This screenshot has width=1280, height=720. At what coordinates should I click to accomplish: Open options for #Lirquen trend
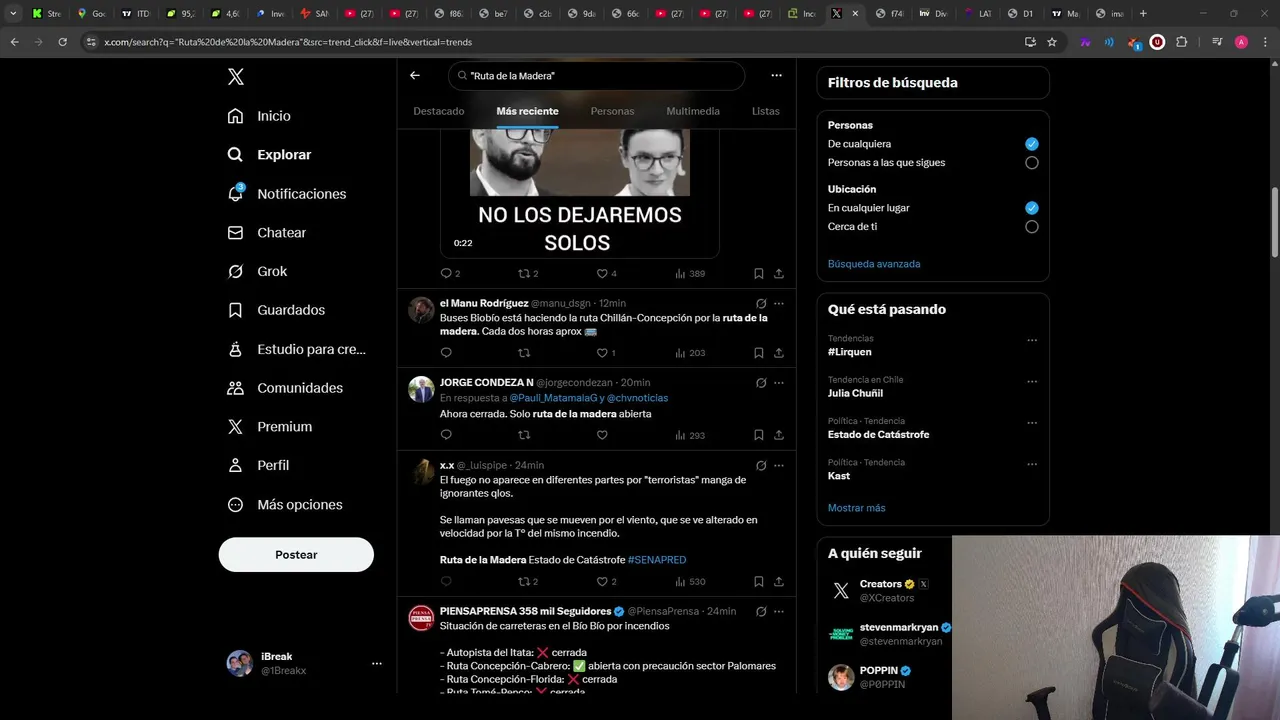point(1032,340)
